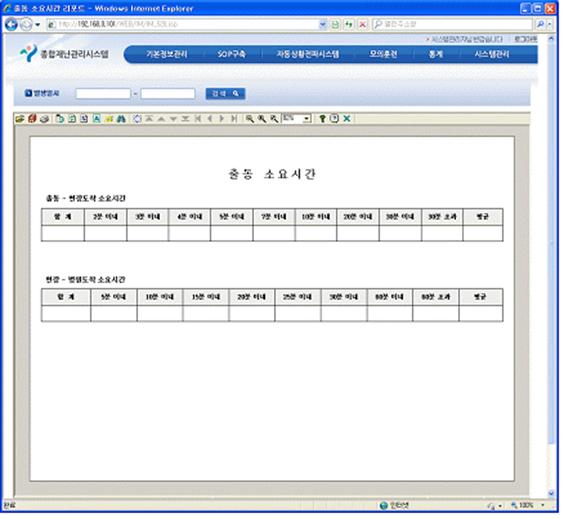Click the printer icon in report toolbar
This screenshot has width=564, height=518.
click(45, 119)
